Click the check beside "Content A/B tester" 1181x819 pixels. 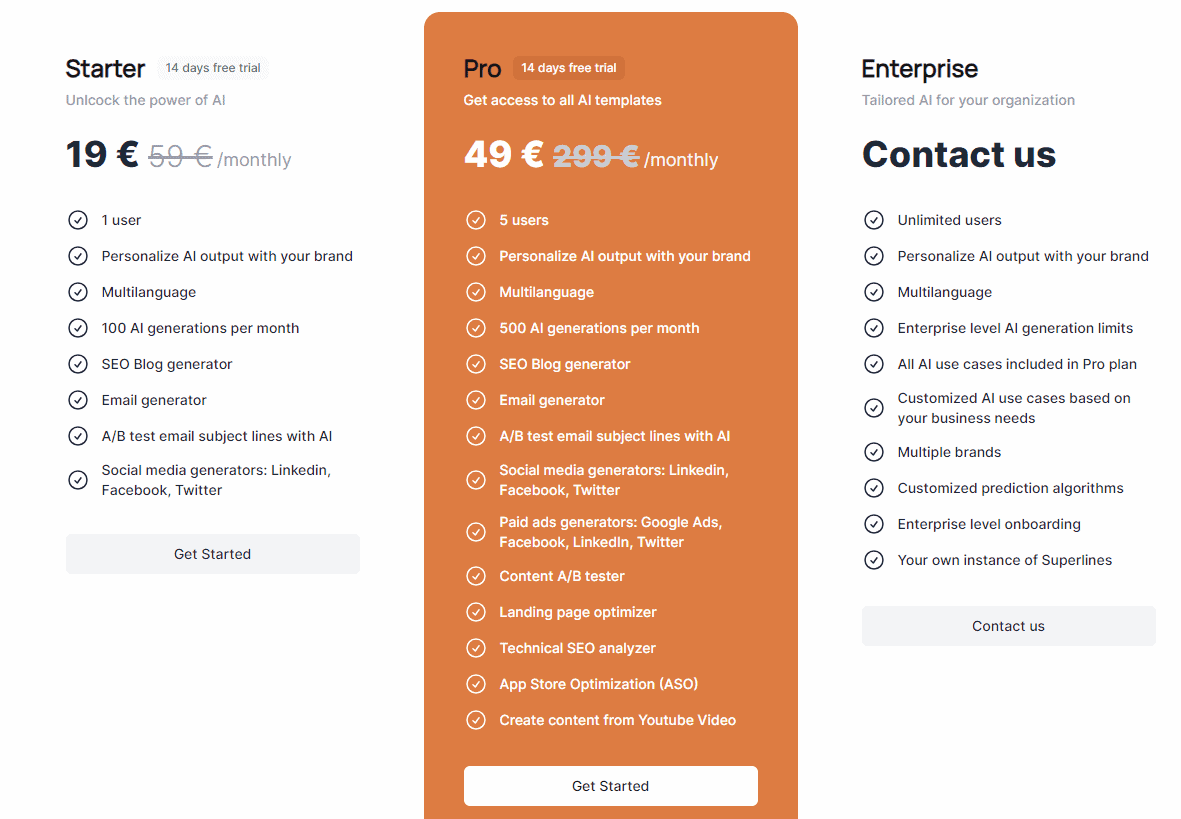tap(476, 576)
